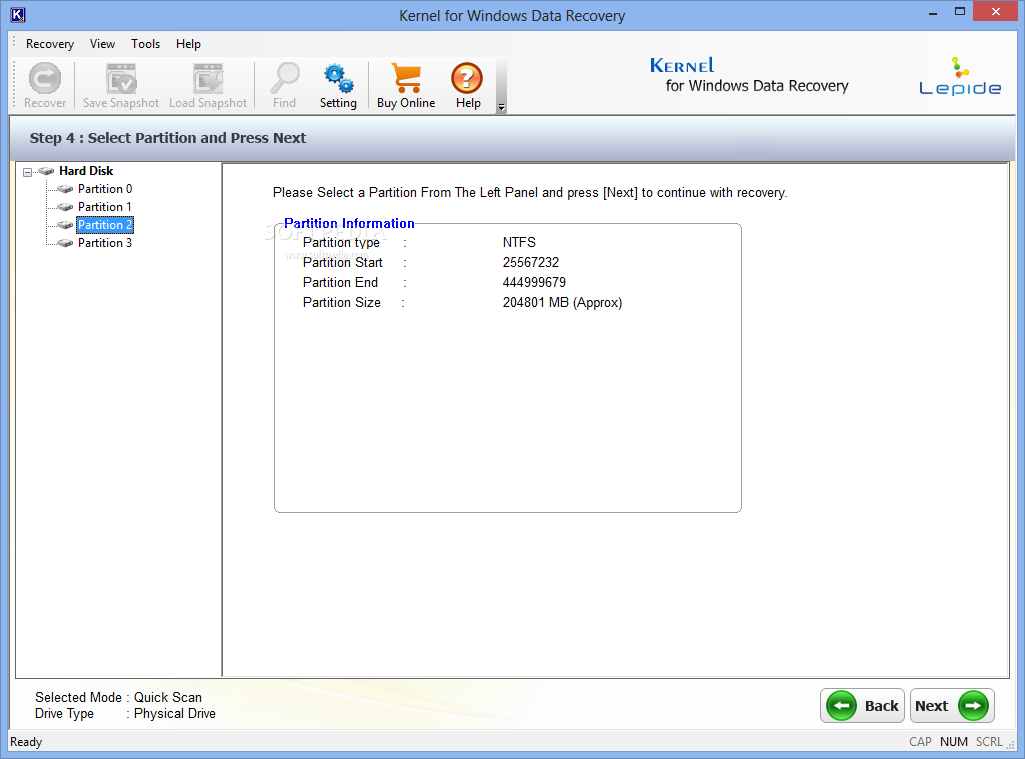Click the toolbar overflow options arrow

501,107
